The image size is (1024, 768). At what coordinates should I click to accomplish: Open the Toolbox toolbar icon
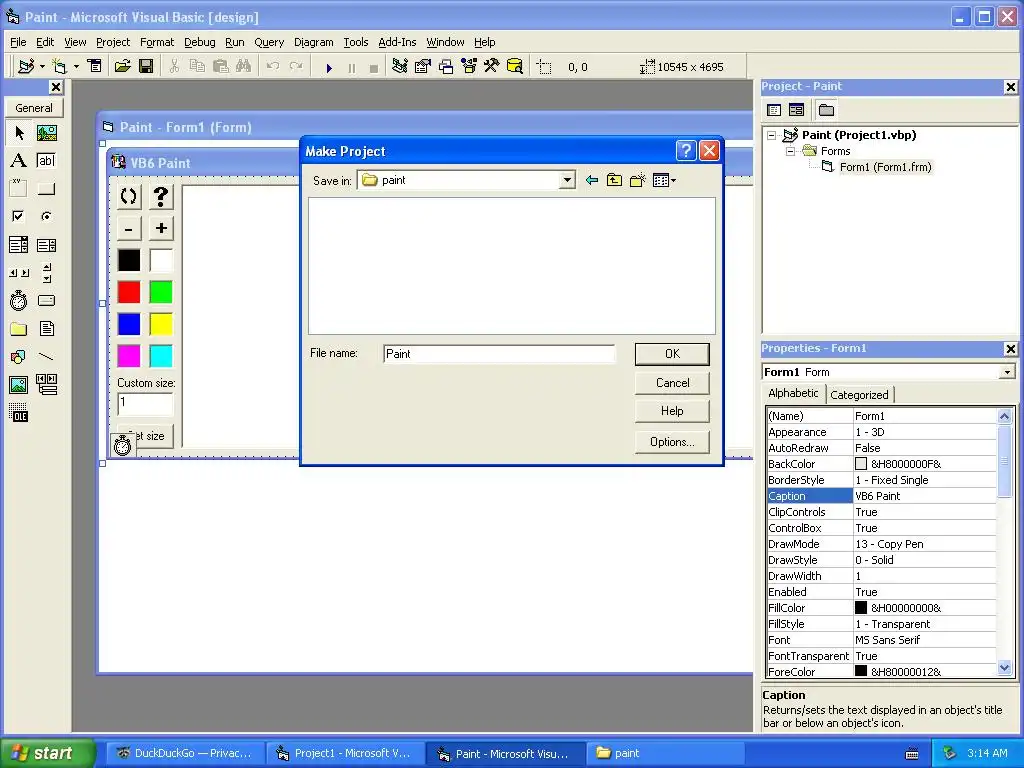(492, 67)
